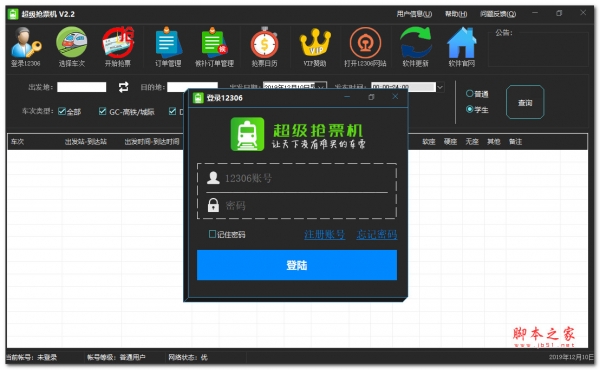Screen dimensions: 600x370
Task: Open the 帮助(H) menu
Action: [456, 14]
